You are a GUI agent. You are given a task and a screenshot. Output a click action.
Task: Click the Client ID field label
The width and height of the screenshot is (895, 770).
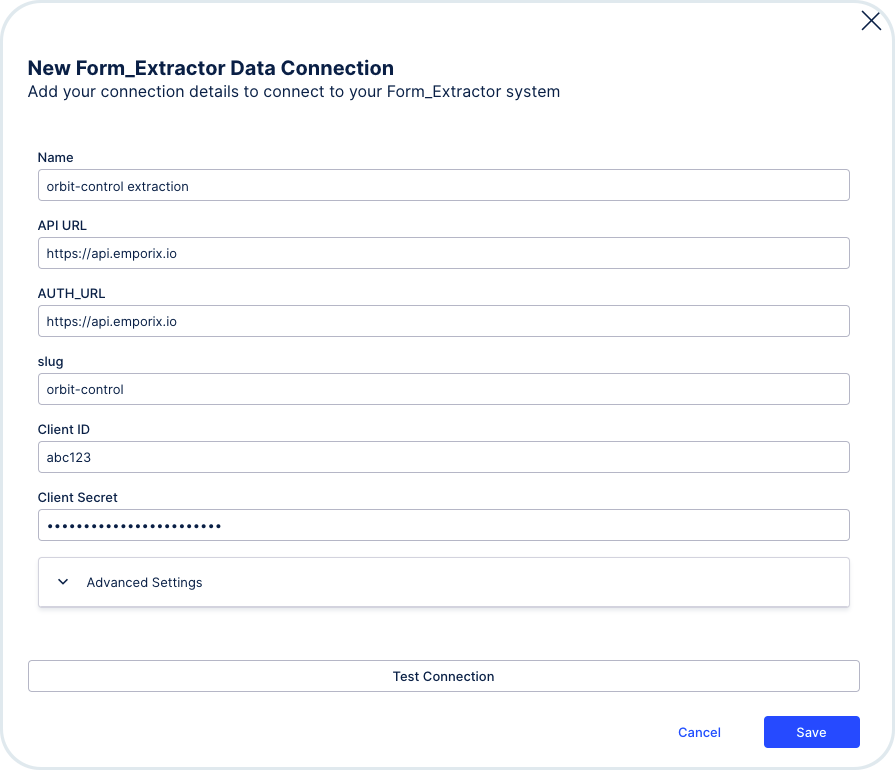[64, 429]
